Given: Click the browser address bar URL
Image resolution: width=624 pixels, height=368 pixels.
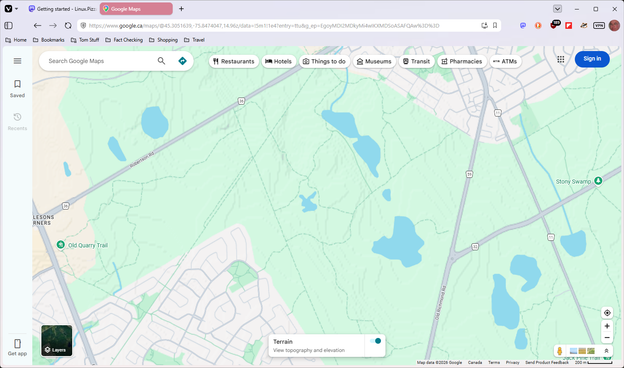Looking at the screenshot, I should (263, 25).
